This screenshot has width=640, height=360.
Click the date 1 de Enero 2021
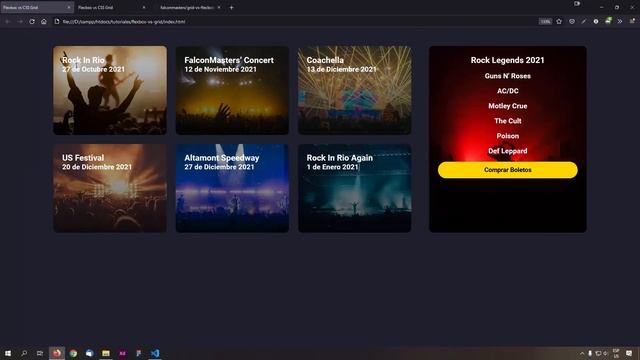click(333, 167)
